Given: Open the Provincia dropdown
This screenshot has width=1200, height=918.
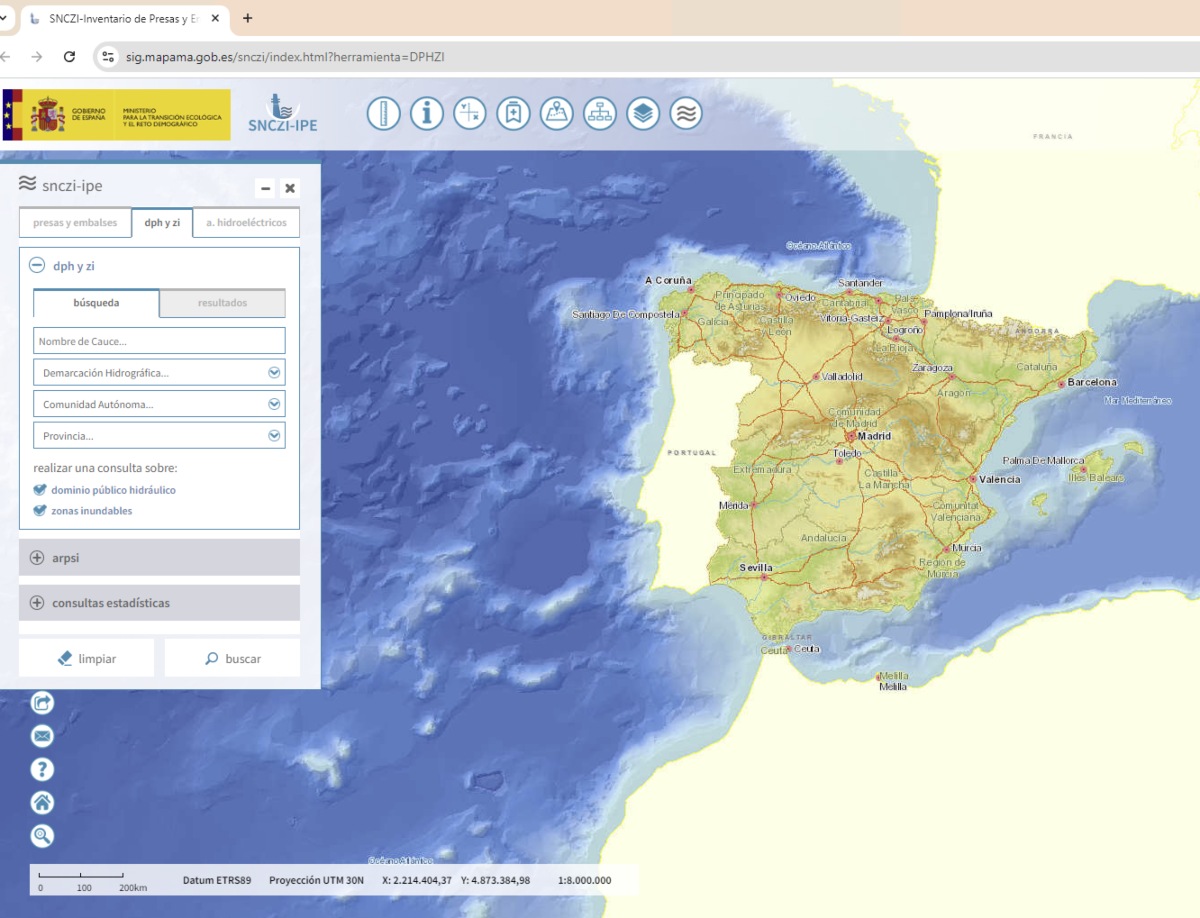Looking at the screenshot, I should 159,436.
